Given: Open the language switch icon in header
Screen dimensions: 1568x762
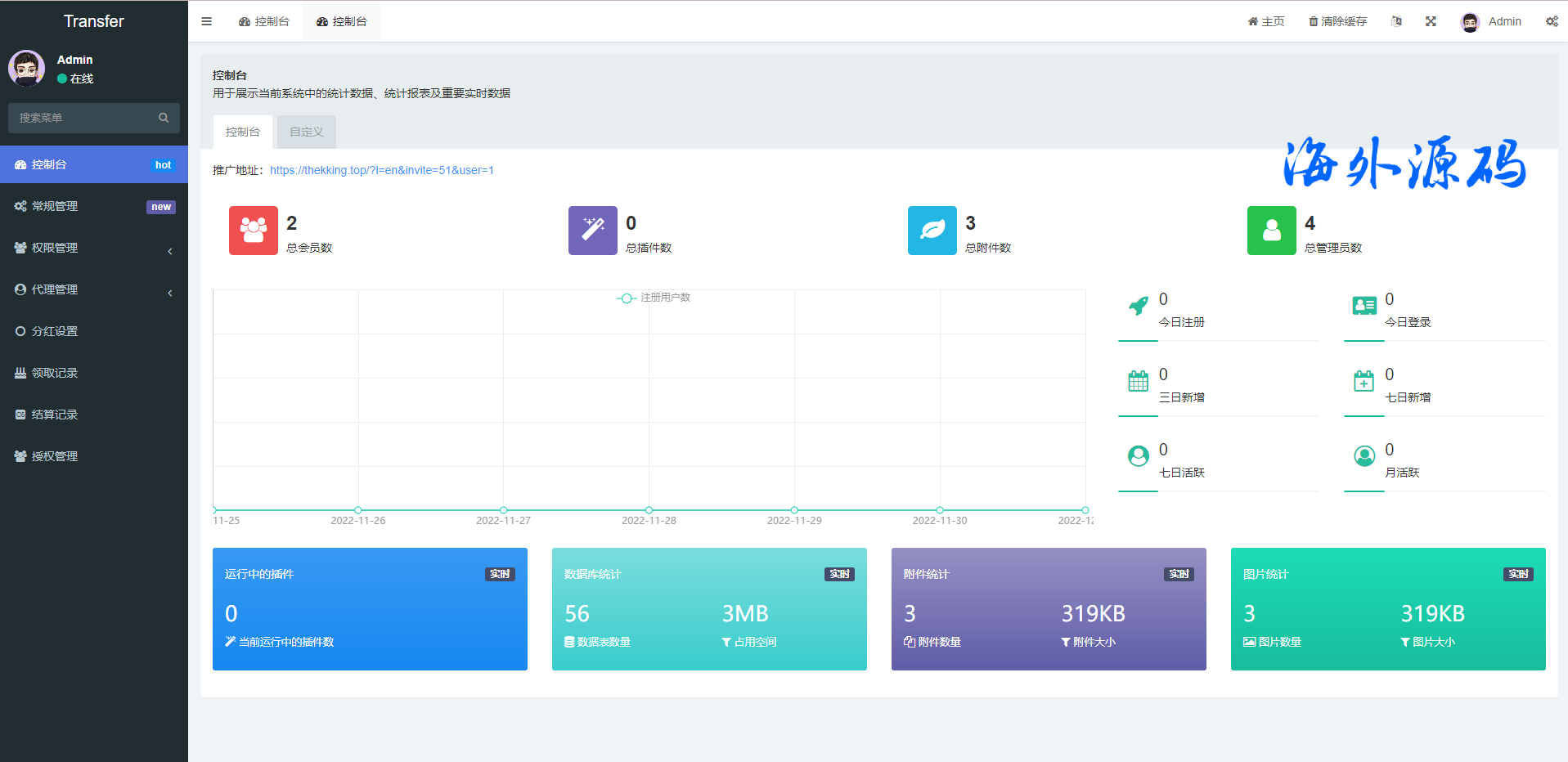Looking at the screenshot, I should tap(1396, 21).
